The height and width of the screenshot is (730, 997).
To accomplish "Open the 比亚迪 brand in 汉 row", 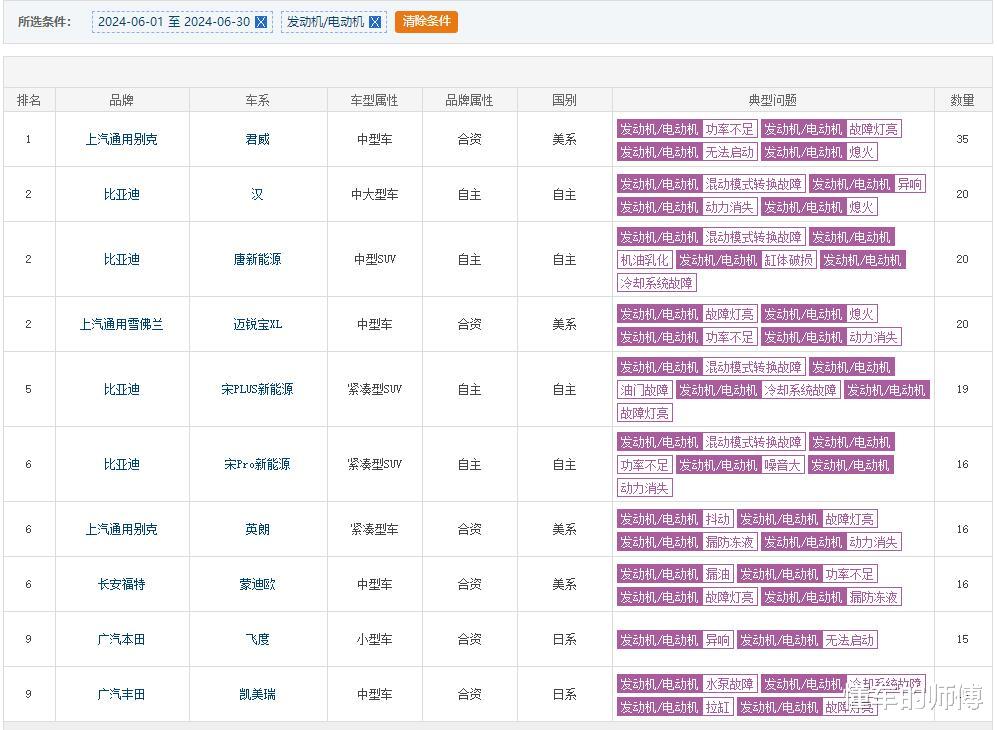I will [x=121, y=194].
